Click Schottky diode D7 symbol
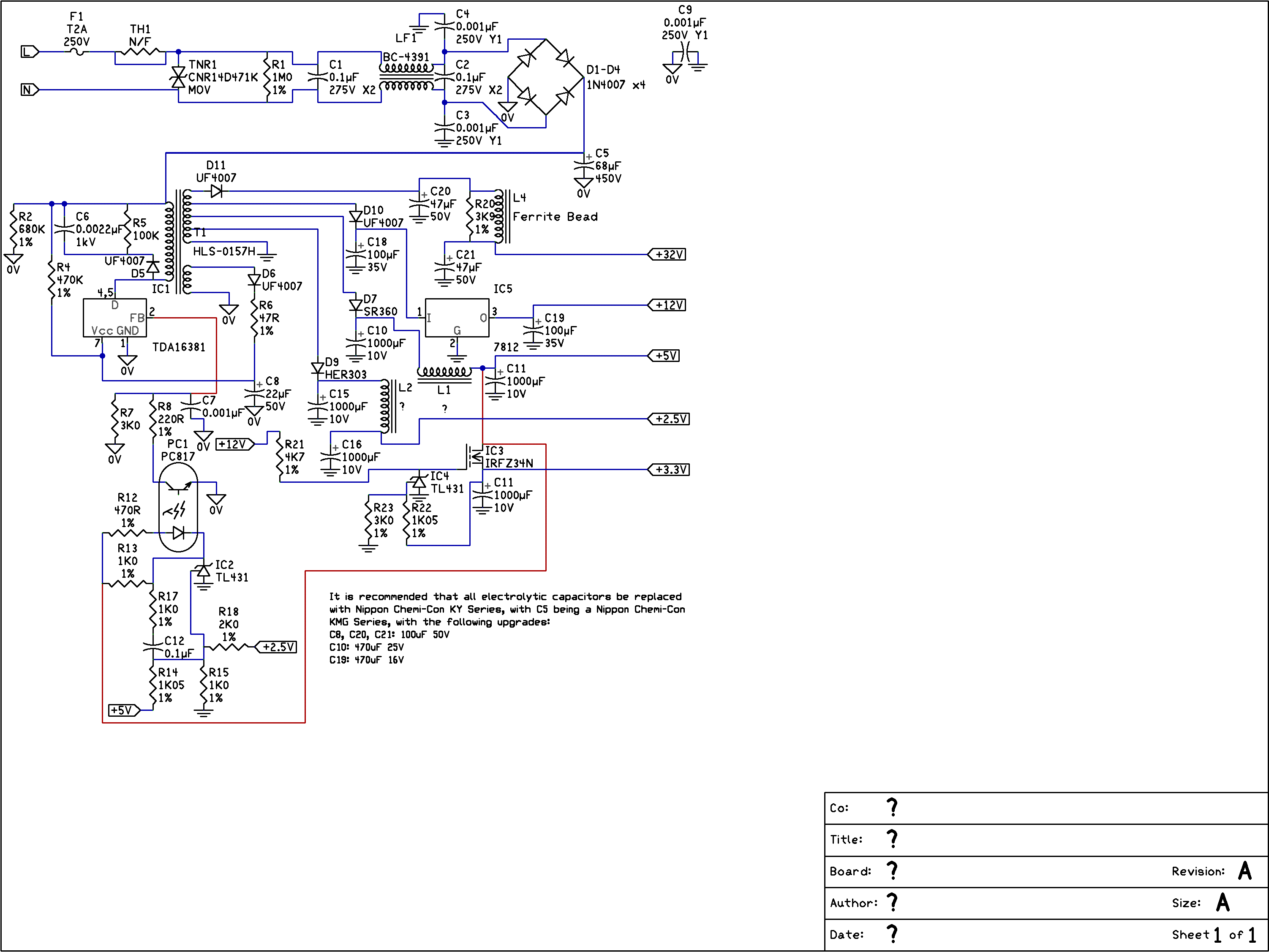Screen dimensions: 1269x952 click(x=356, y=306)
